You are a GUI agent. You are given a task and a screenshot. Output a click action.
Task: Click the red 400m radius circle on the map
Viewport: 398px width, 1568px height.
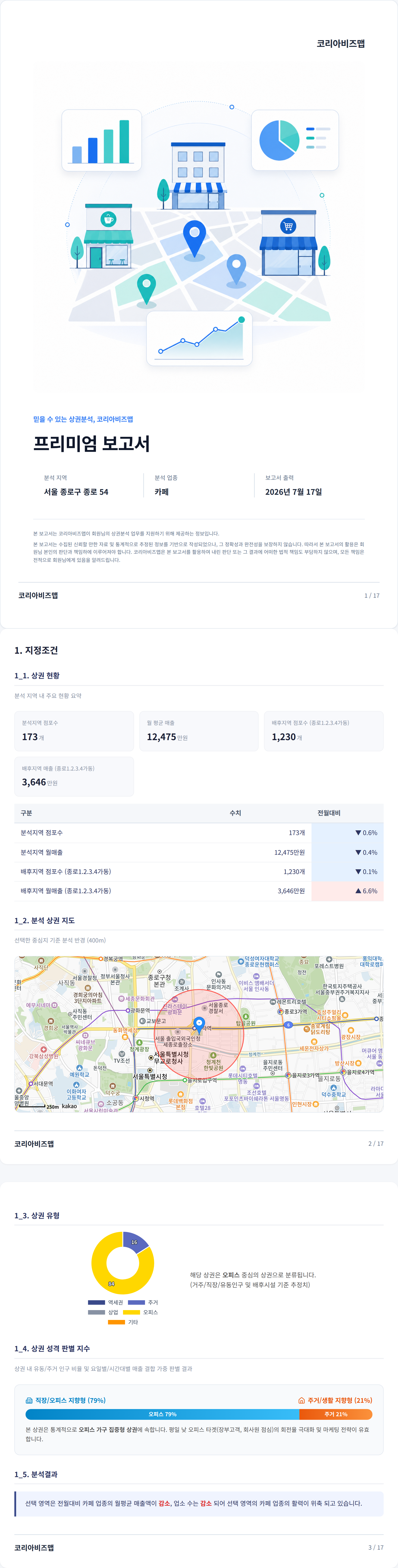click(x=199, y=1034)
